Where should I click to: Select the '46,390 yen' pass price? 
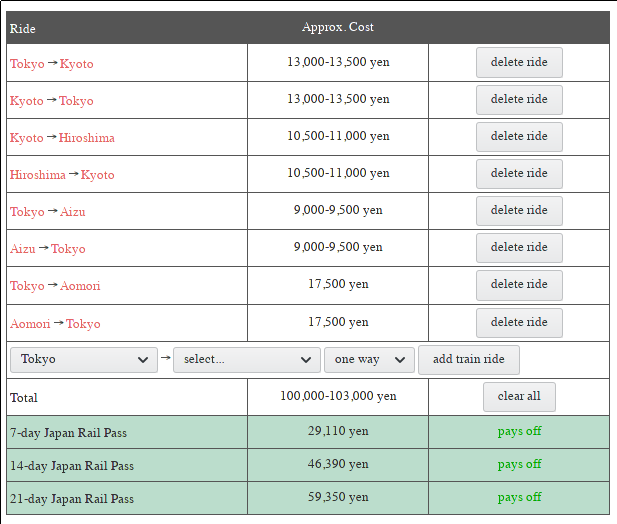[338, 464]
